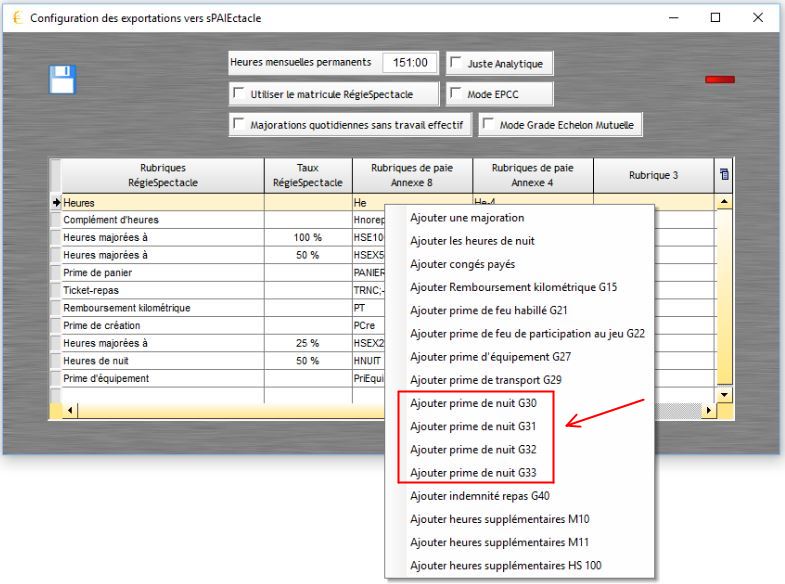Click the Ticket-repas row
This screenshot has height=584, width=785.
point(163,290)
